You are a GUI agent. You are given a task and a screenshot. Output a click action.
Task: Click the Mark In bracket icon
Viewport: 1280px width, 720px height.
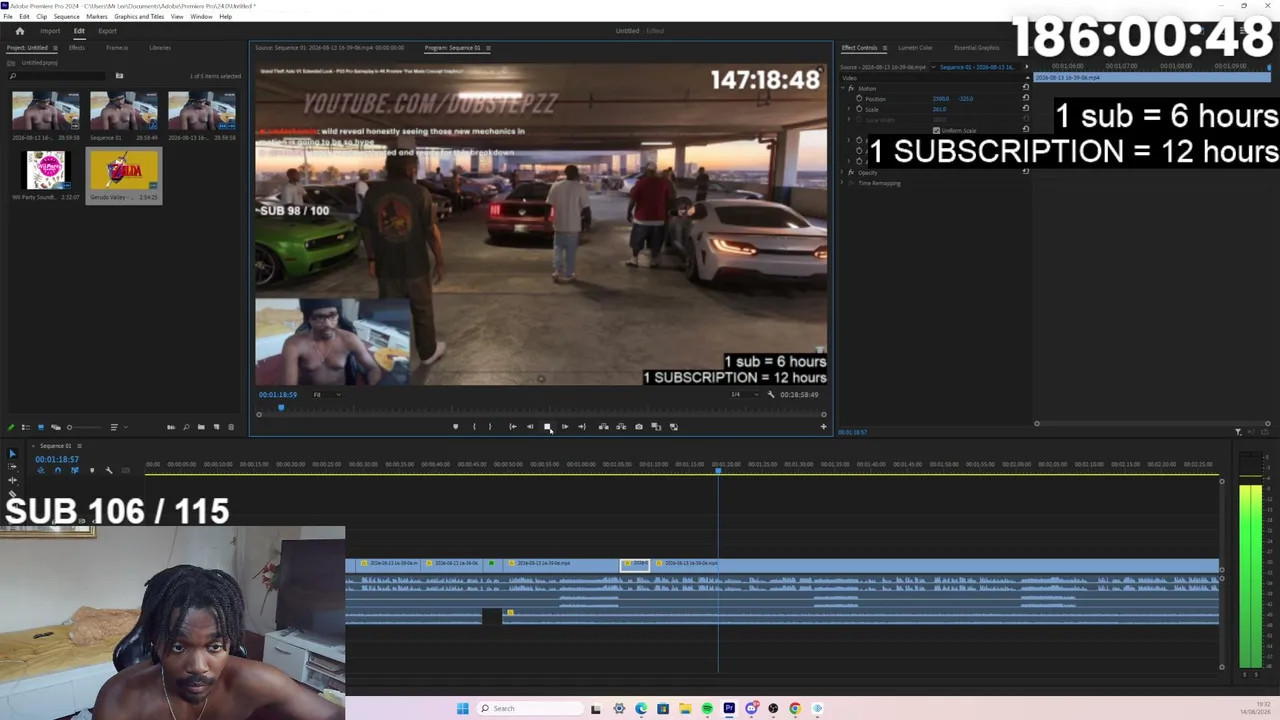pyautogui.click(x=474, y=427)
